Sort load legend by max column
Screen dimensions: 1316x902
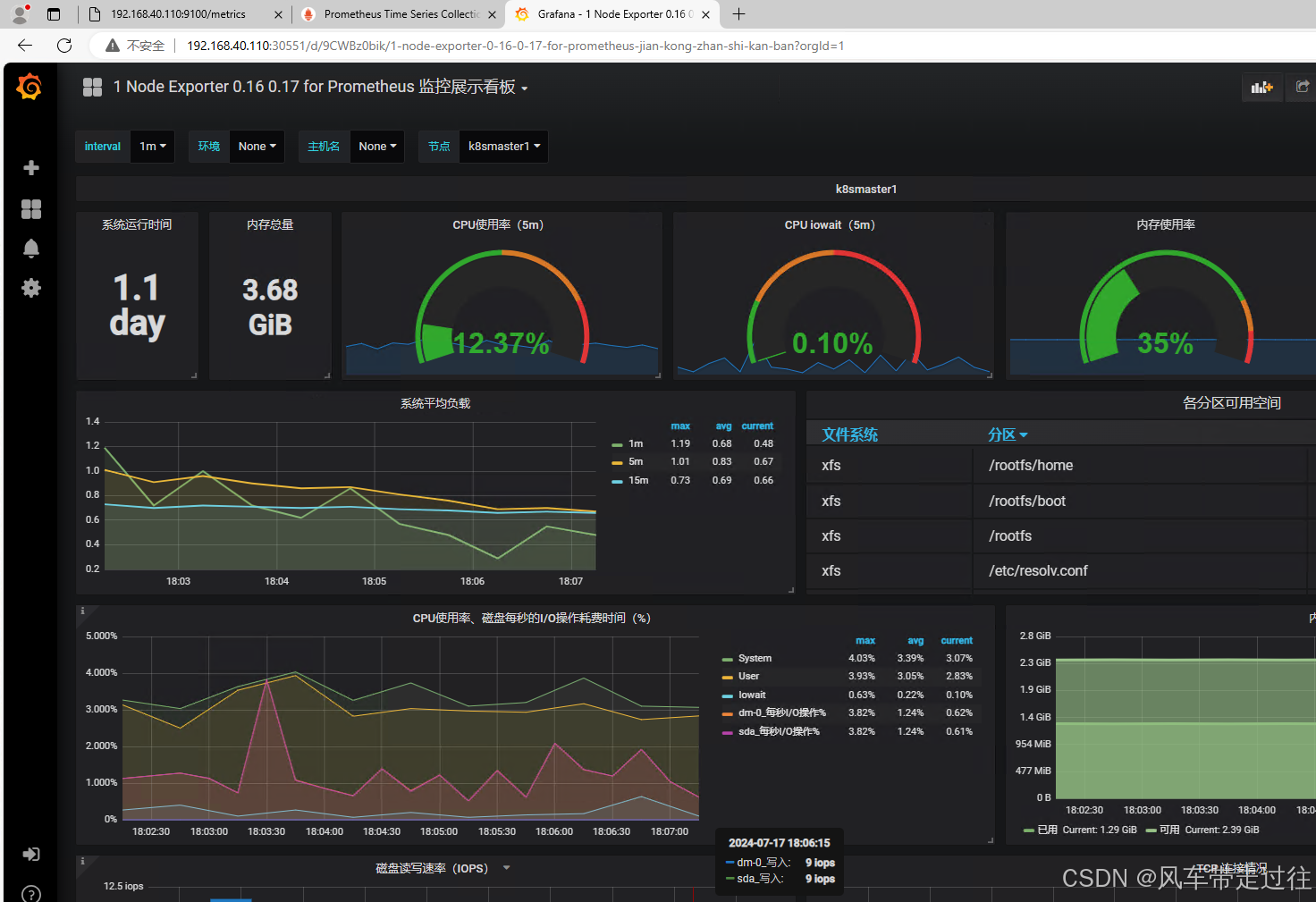tap(680, 426)
